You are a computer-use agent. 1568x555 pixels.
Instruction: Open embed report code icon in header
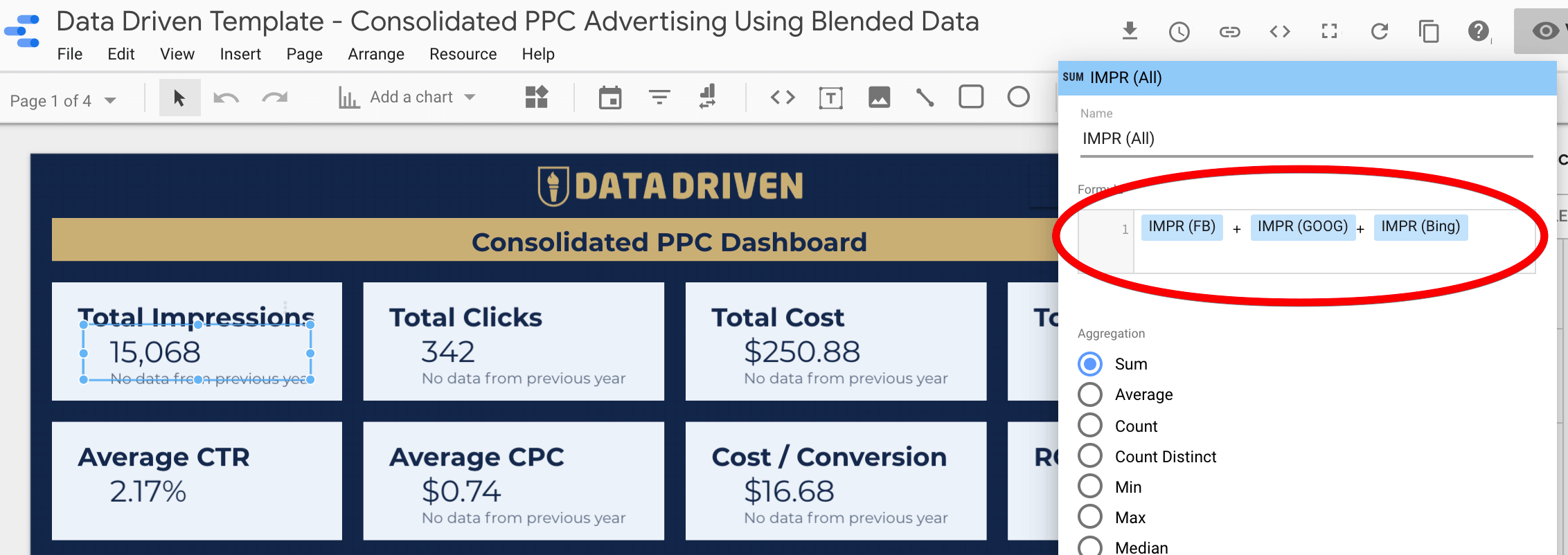(1279, 32)
